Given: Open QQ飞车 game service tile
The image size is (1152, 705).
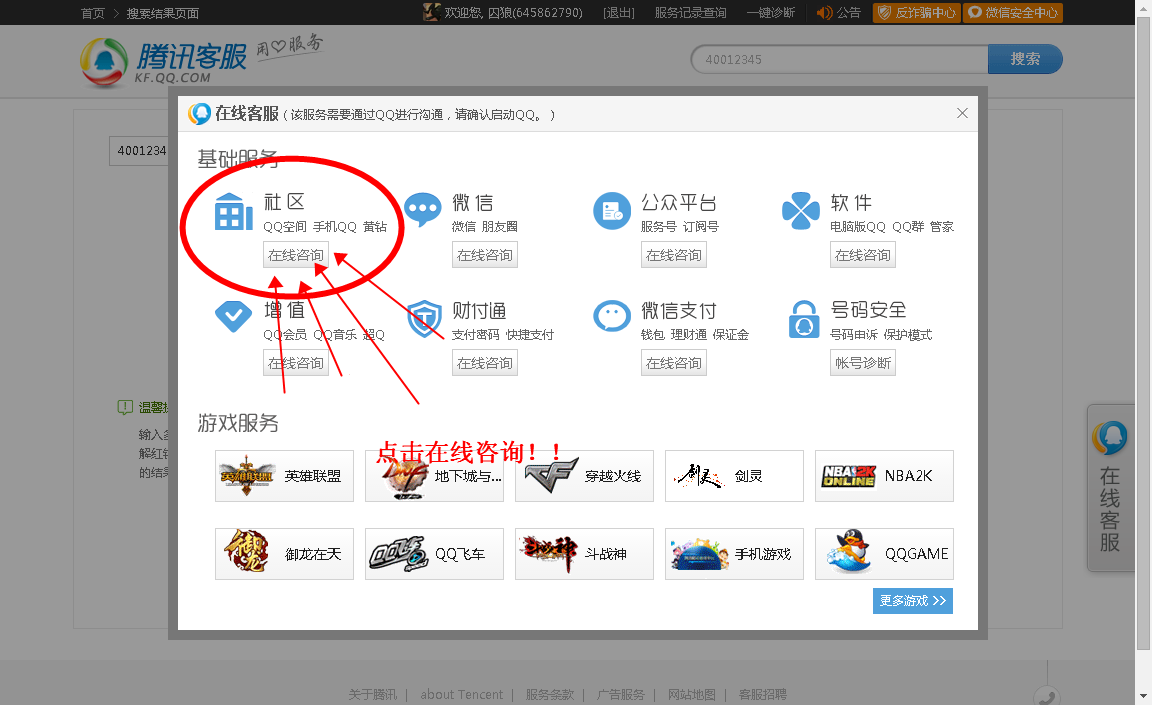Looking at the screenshot, I should pos(434,554).
